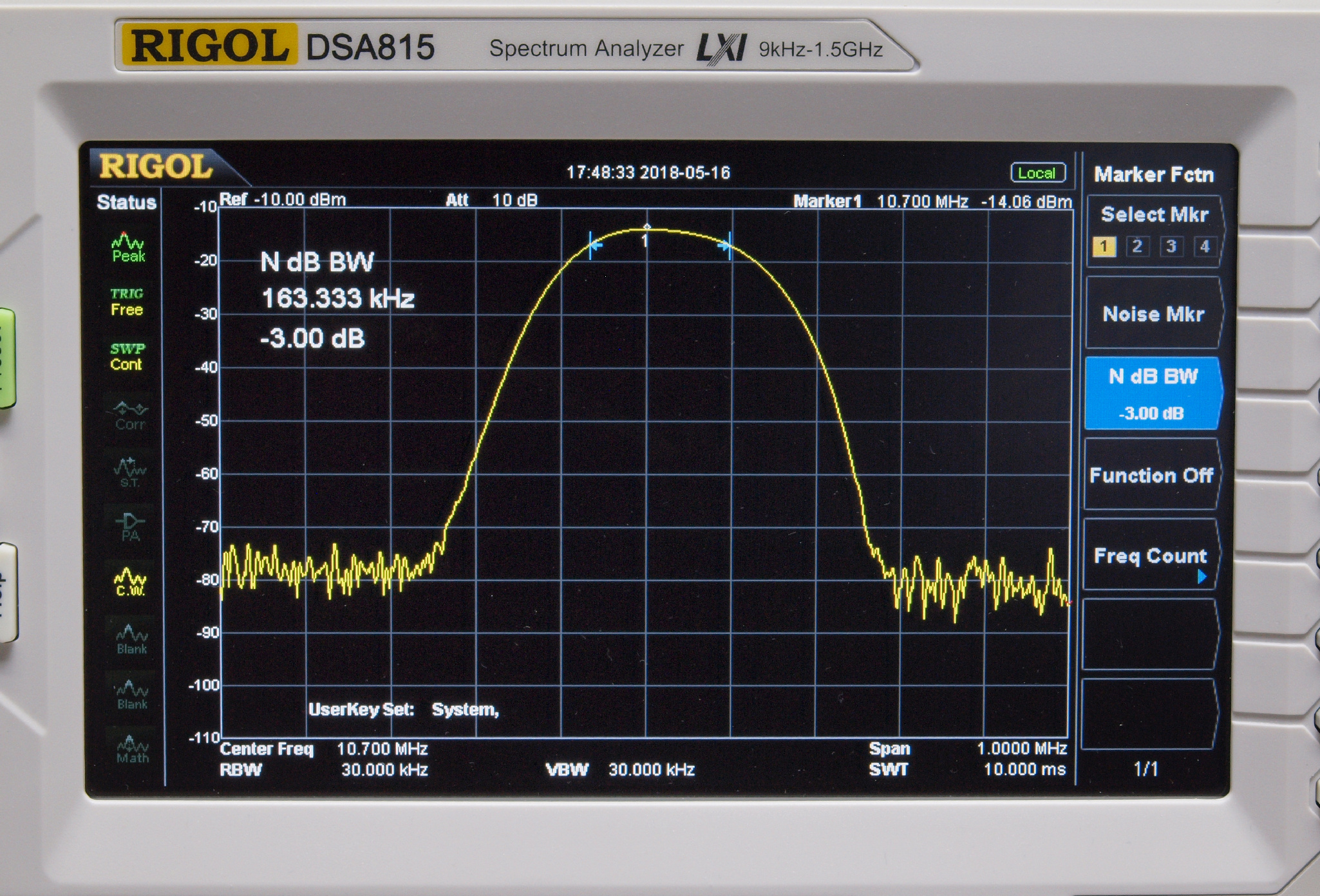Click the Corr correction status icon
The image size is (1320, 896).
130,415
